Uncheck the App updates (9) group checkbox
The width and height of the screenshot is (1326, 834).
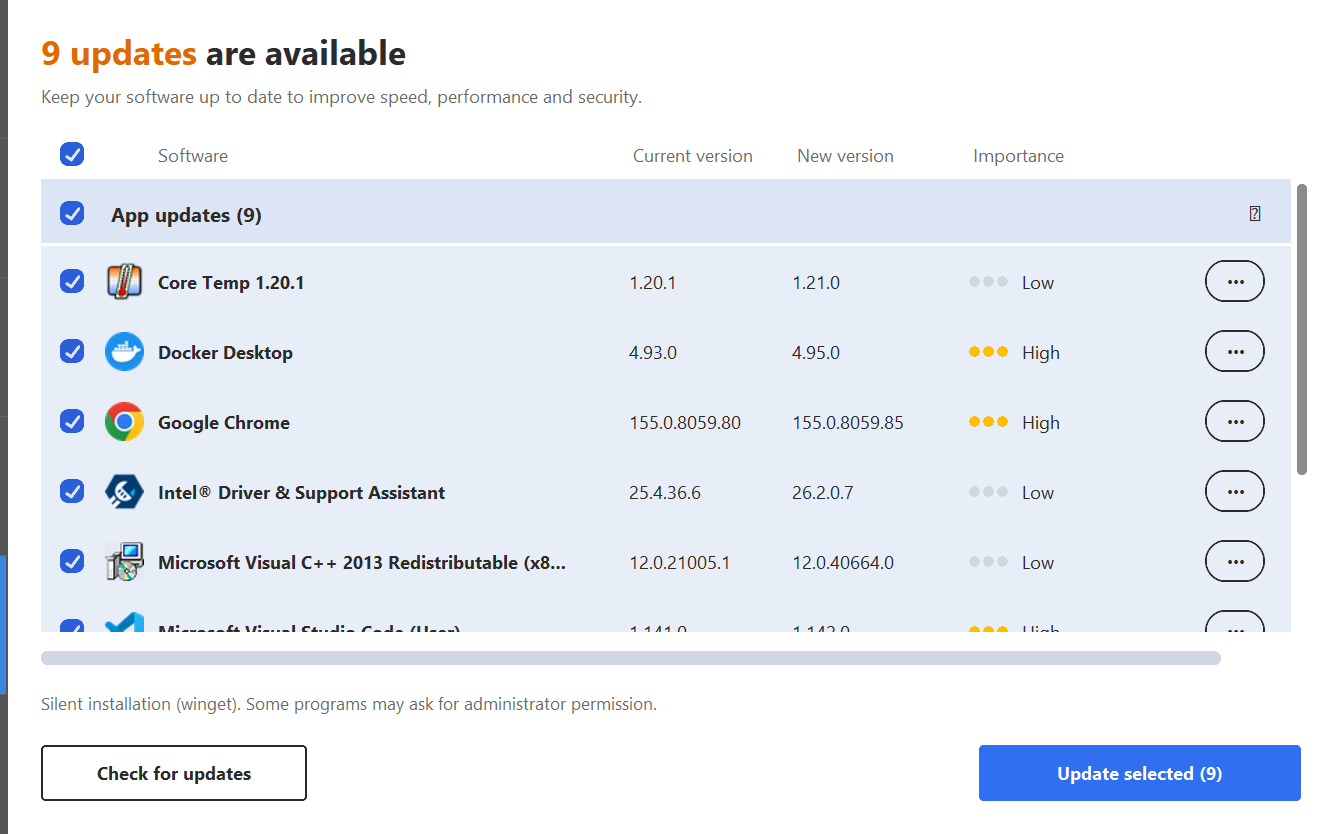[72, 213]
